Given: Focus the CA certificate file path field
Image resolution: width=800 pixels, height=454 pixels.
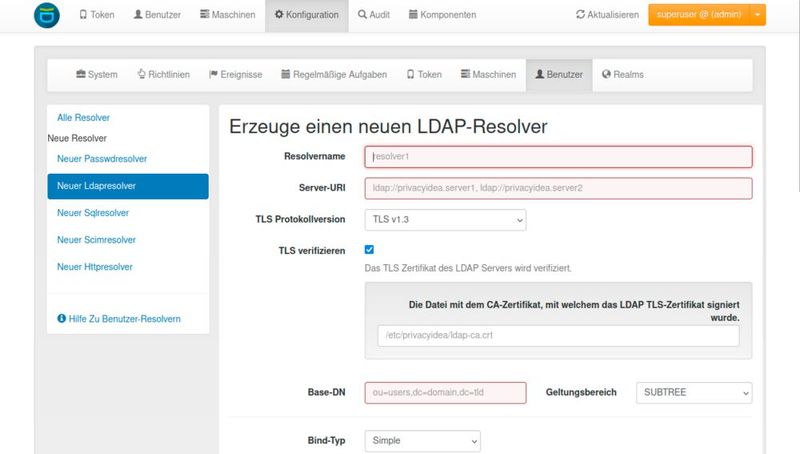Looking at the screenshot, I should point(558,336).
